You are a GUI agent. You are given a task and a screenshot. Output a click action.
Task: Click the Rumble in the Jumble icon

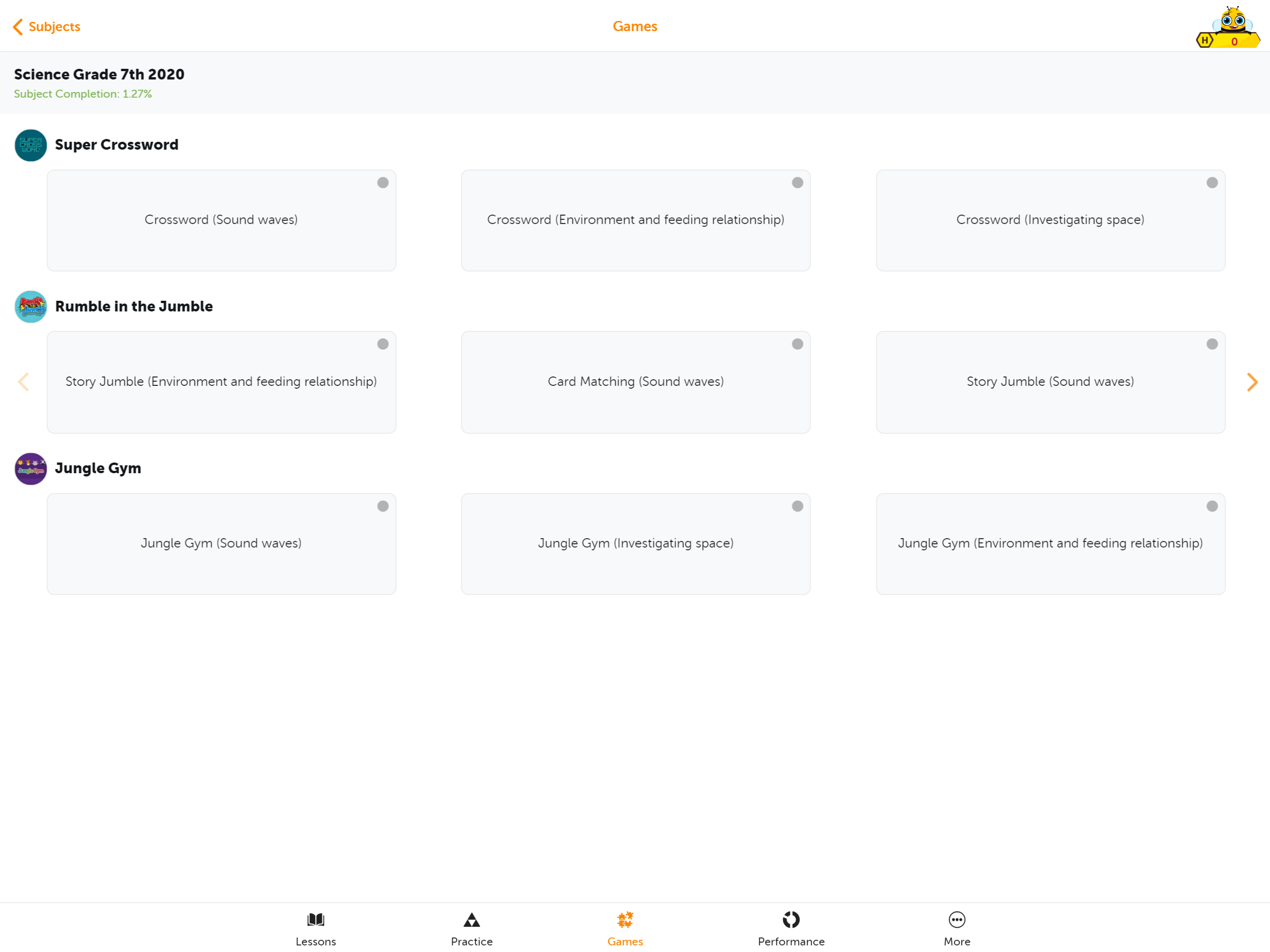(x=31, y=307)
